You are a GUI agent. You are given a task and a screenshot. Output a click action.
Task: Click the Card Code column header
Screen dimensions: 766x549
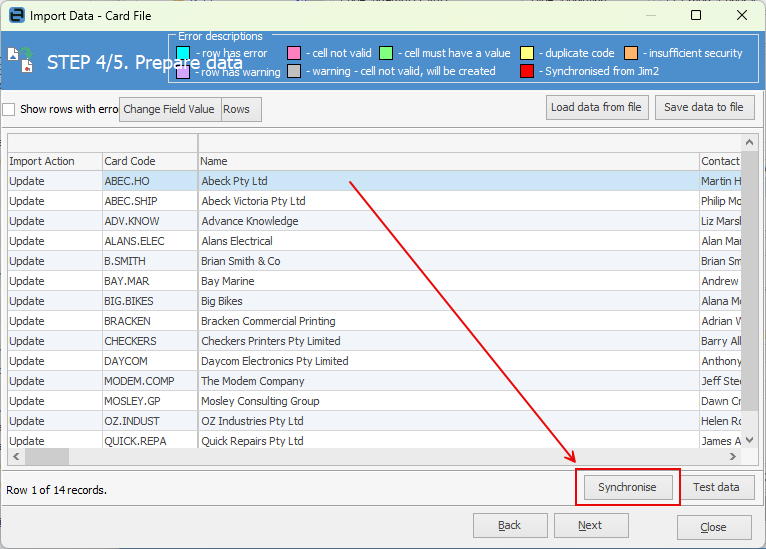tap(149, 161)
